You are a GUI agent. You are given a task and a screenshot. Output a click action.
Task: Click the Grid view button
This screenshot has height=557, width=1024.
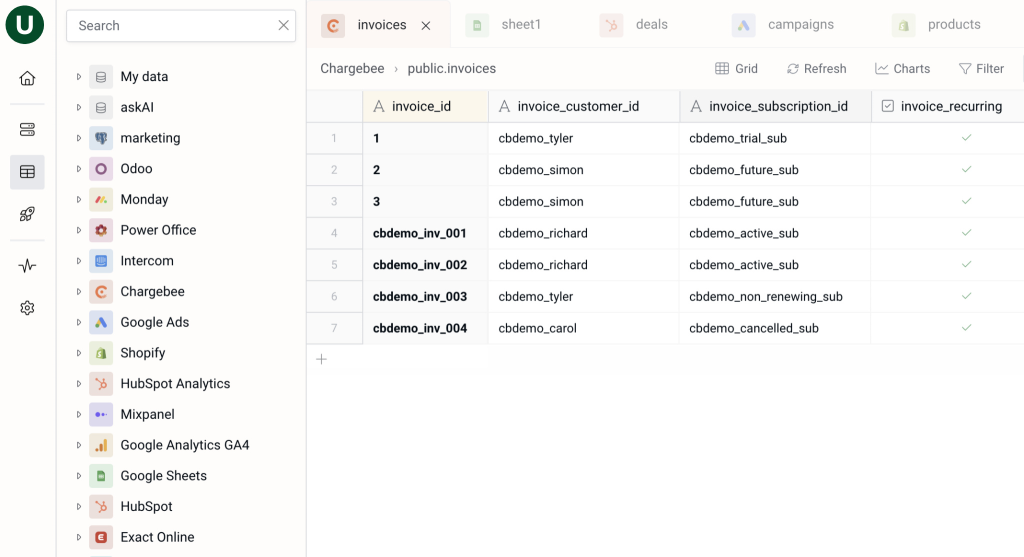point(737,69)
